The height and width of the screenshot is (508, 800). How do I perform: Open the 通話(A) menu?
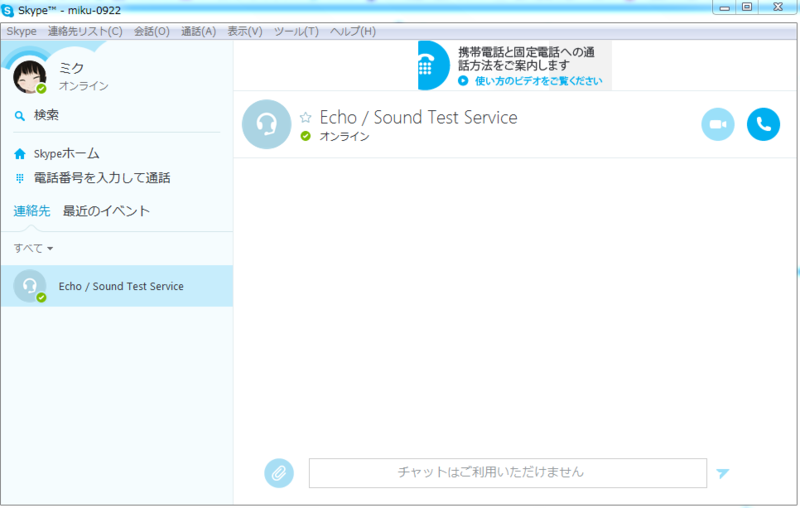(198, 31)
